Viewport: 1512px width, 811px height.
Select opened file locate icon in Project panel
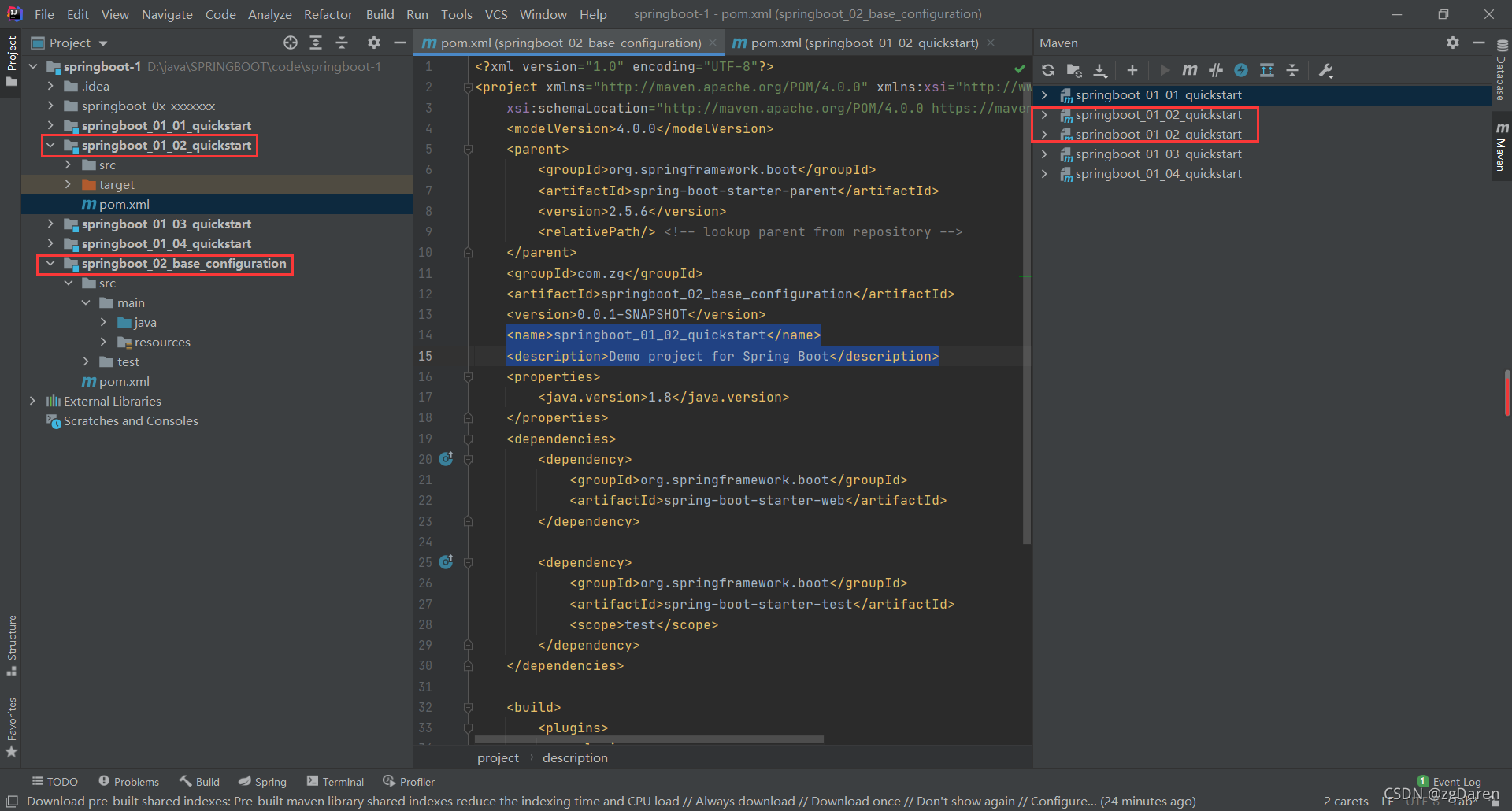291,43
